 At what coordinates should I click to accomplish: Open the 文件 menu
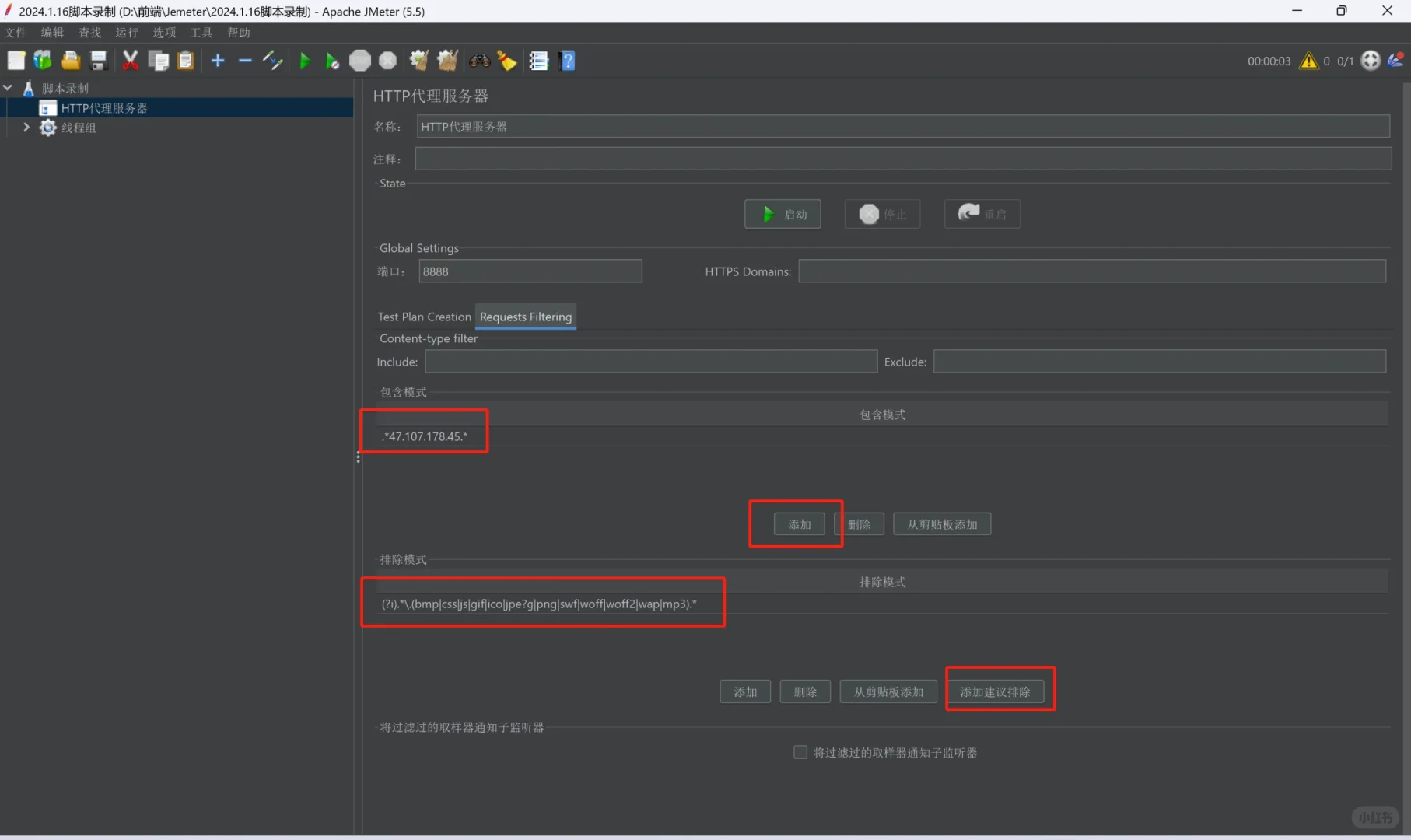pyautogui.click(x=16, y=33)
